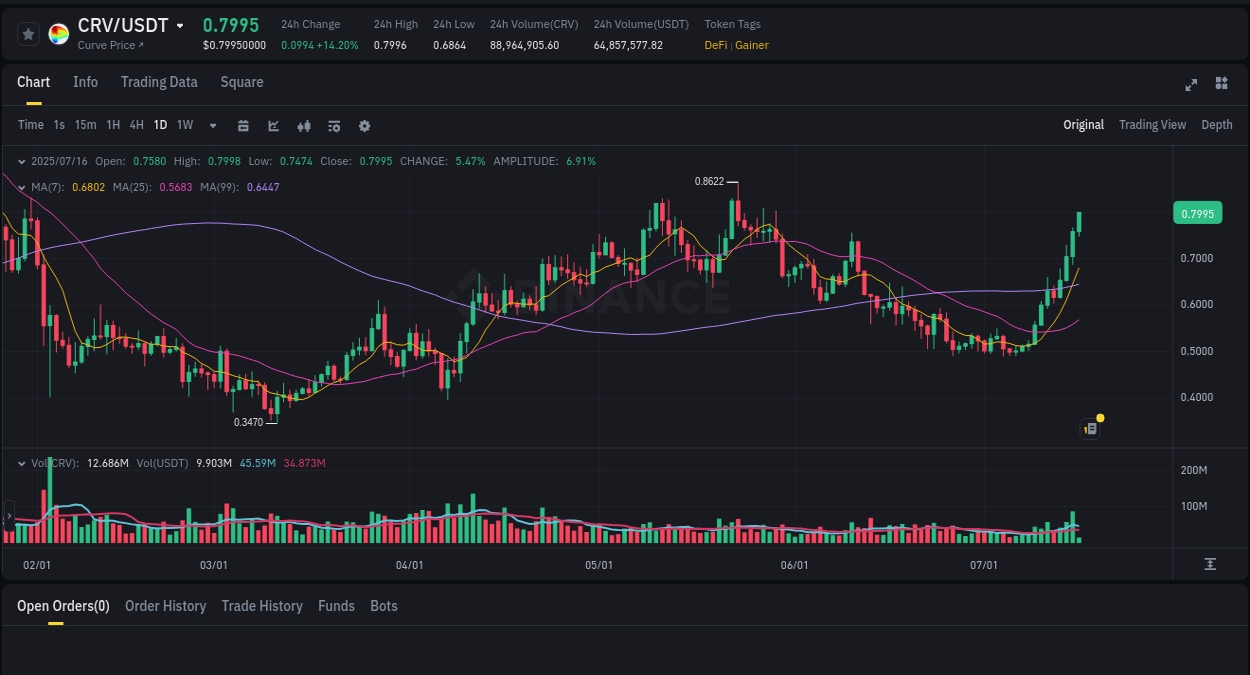Switch to the Trade History tab
1250x675 pixels.
pyautogui.click(x=262, y=606)
